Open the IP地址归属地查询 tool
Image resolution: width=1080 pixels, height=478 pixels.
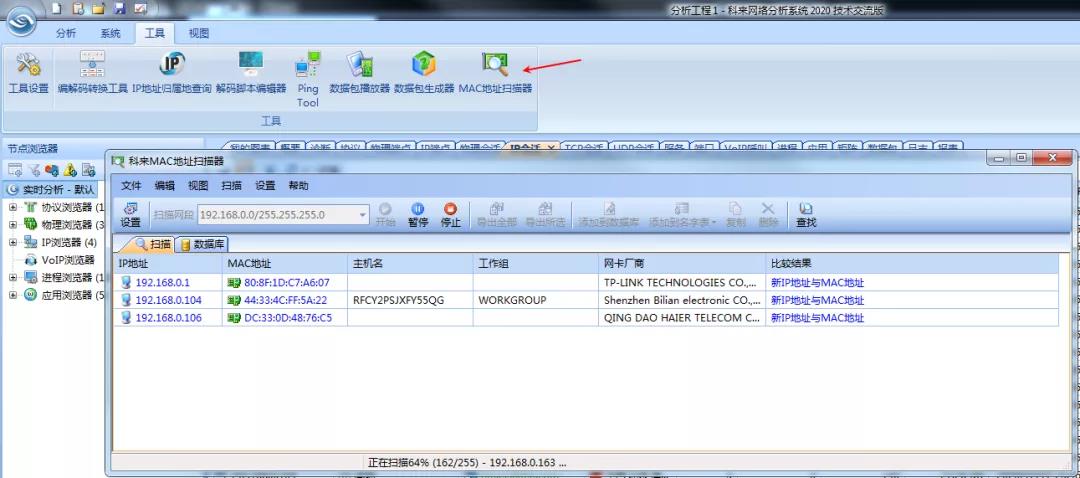coord(172,73)
